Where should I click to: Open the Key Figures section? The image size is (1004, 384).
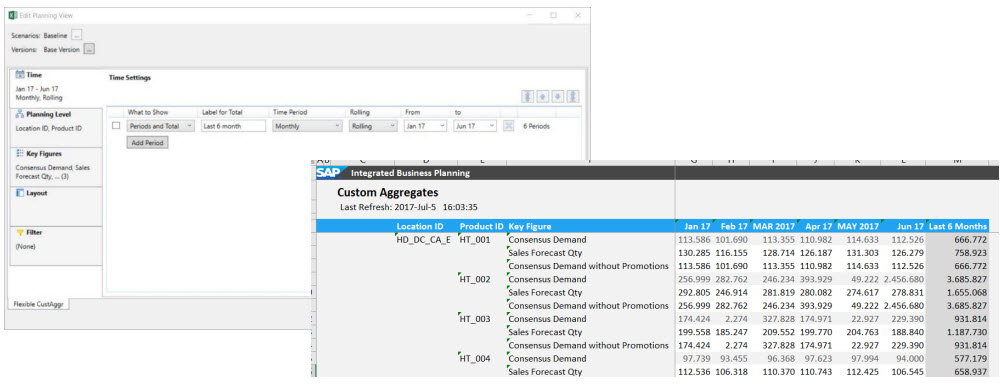(x=56, y=166)
